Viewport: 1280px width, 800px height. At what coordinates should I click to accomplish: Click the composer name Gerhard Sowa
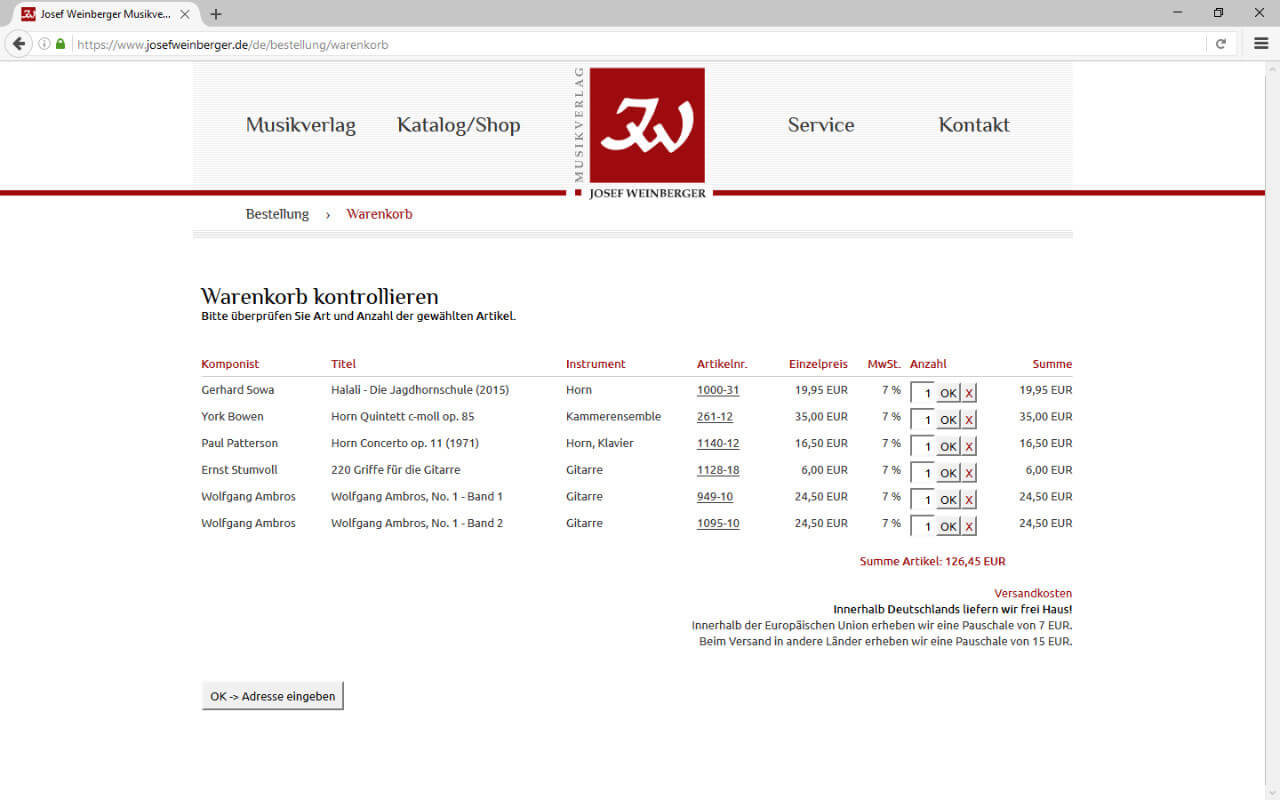point(238,390)
